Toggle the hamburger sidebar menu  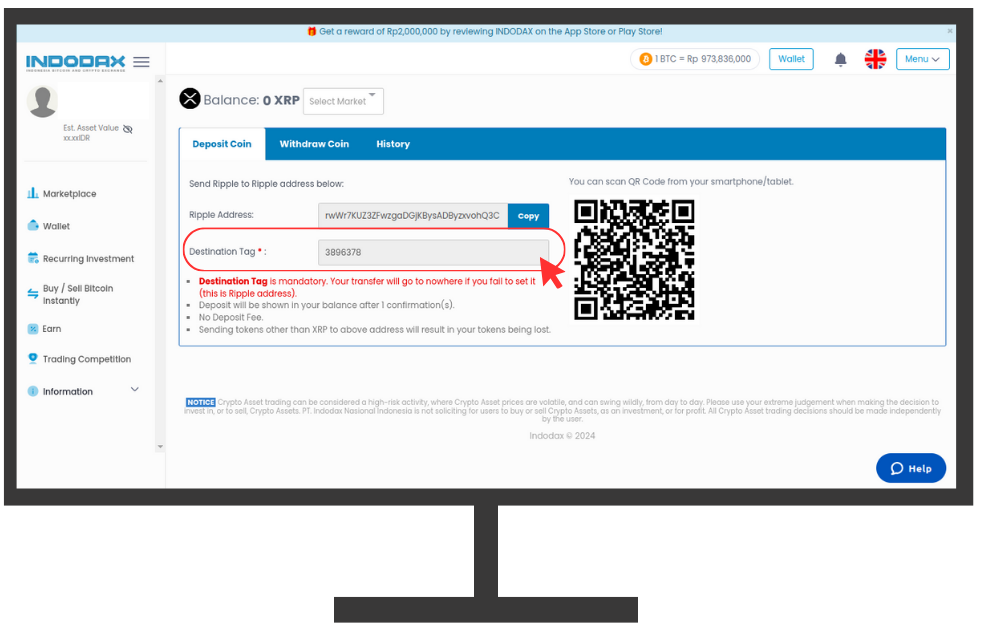coord(142,61)
